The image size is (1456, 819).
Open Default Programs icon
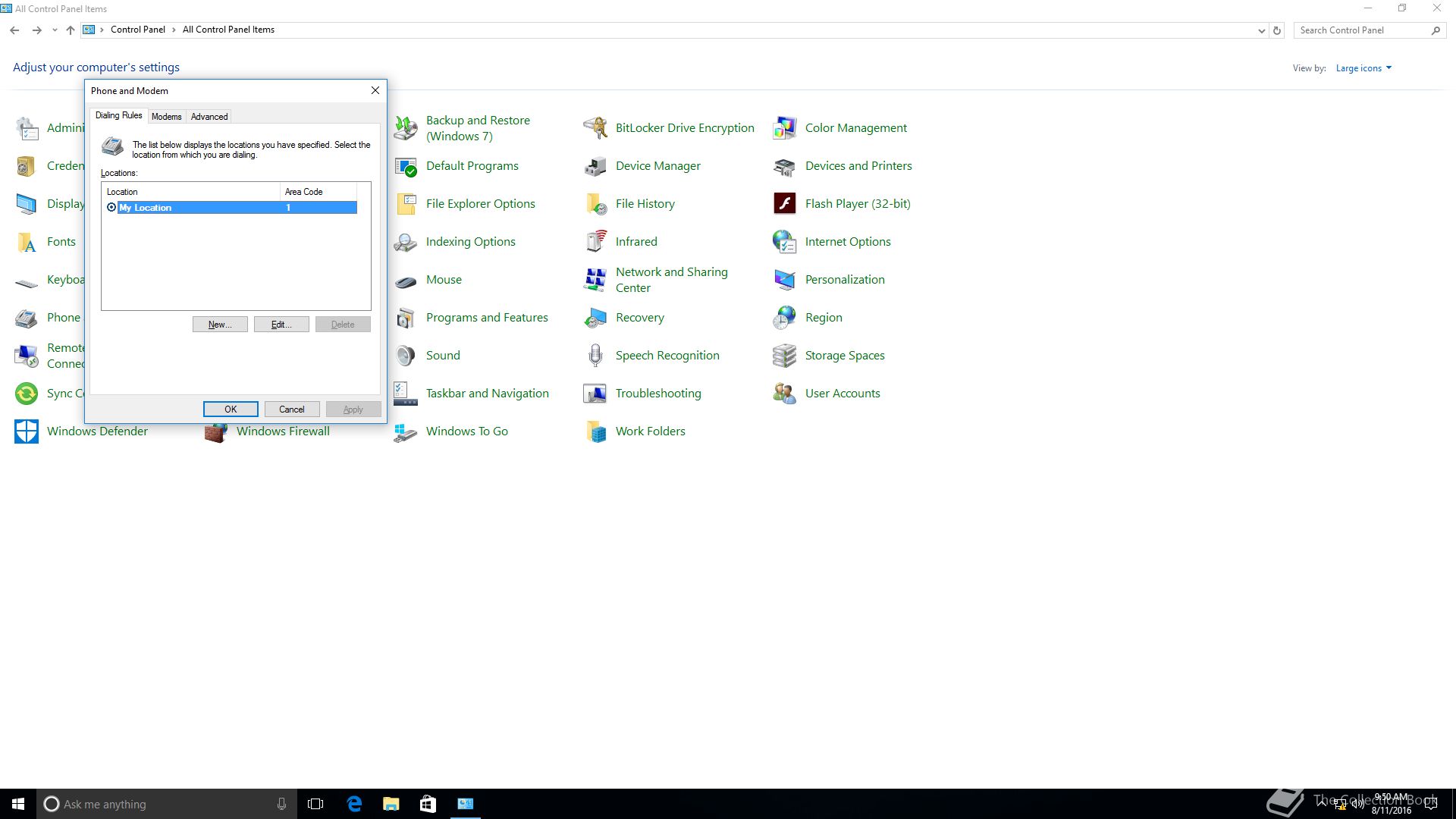[406, 166]
